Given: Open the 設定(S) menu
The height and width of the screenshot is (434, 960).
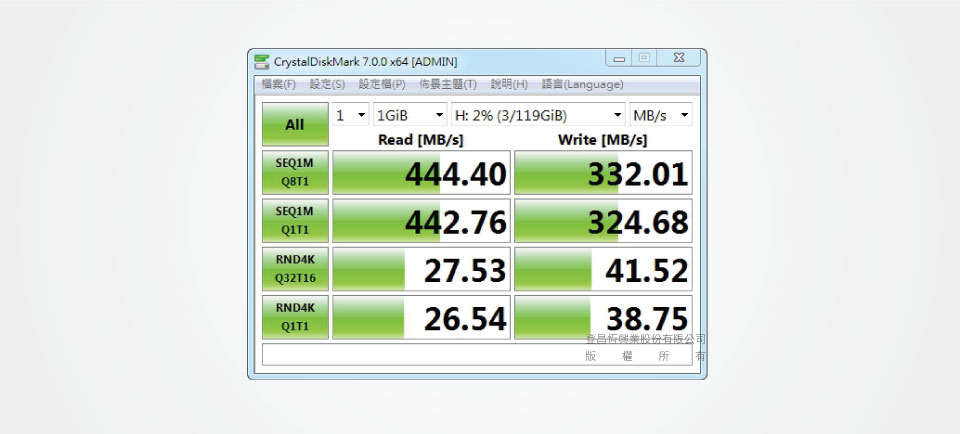Looking at the screenshot, I should click(327, 84).
